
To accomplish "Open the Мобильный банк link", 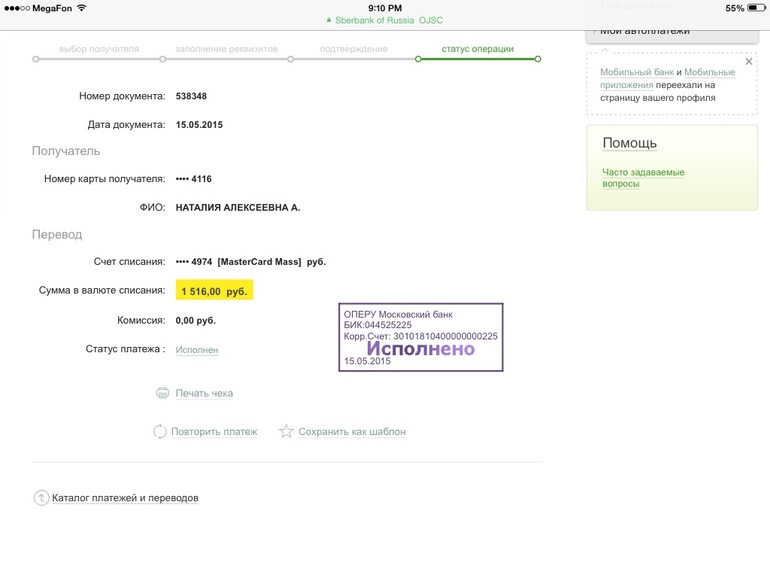I will tap(637, 72).
